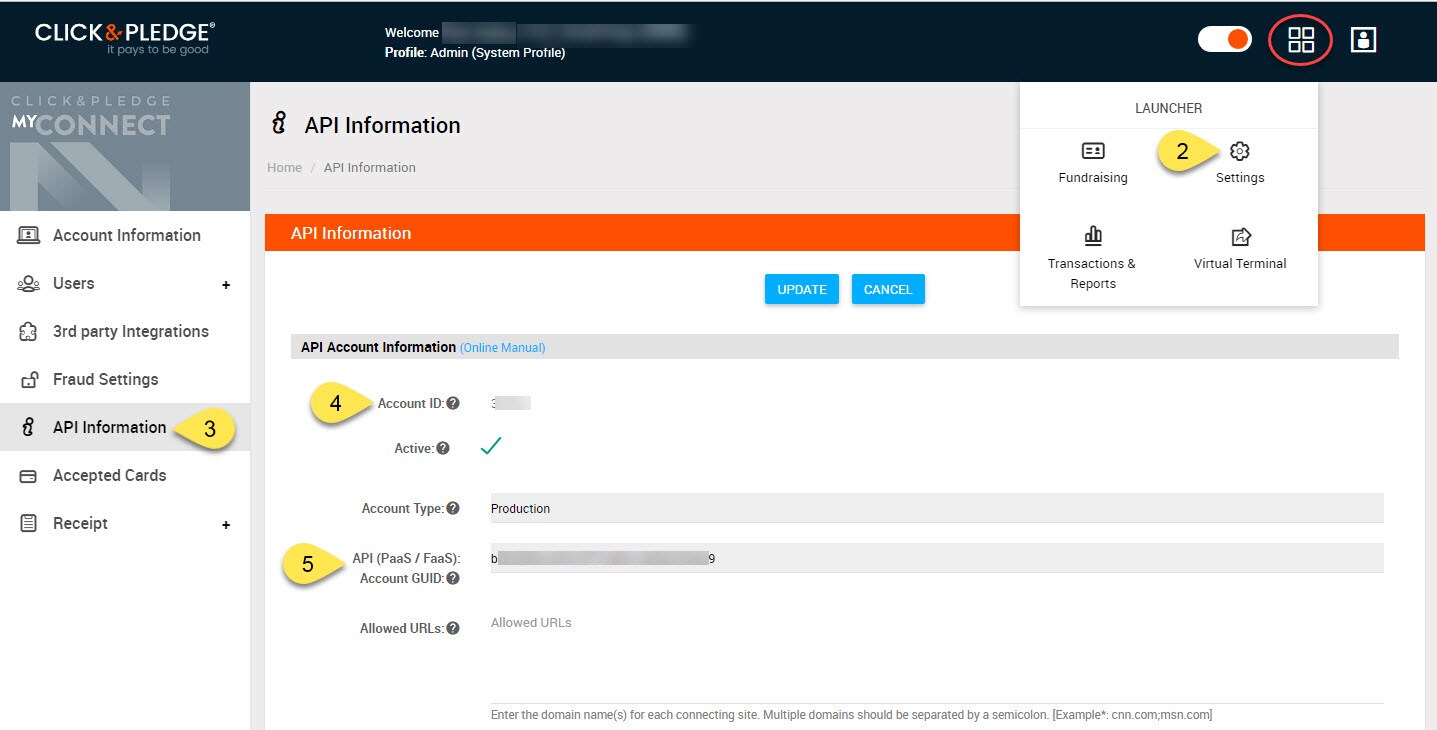Click the MyConnect banner in the sidebar

(x=125, y=146)
